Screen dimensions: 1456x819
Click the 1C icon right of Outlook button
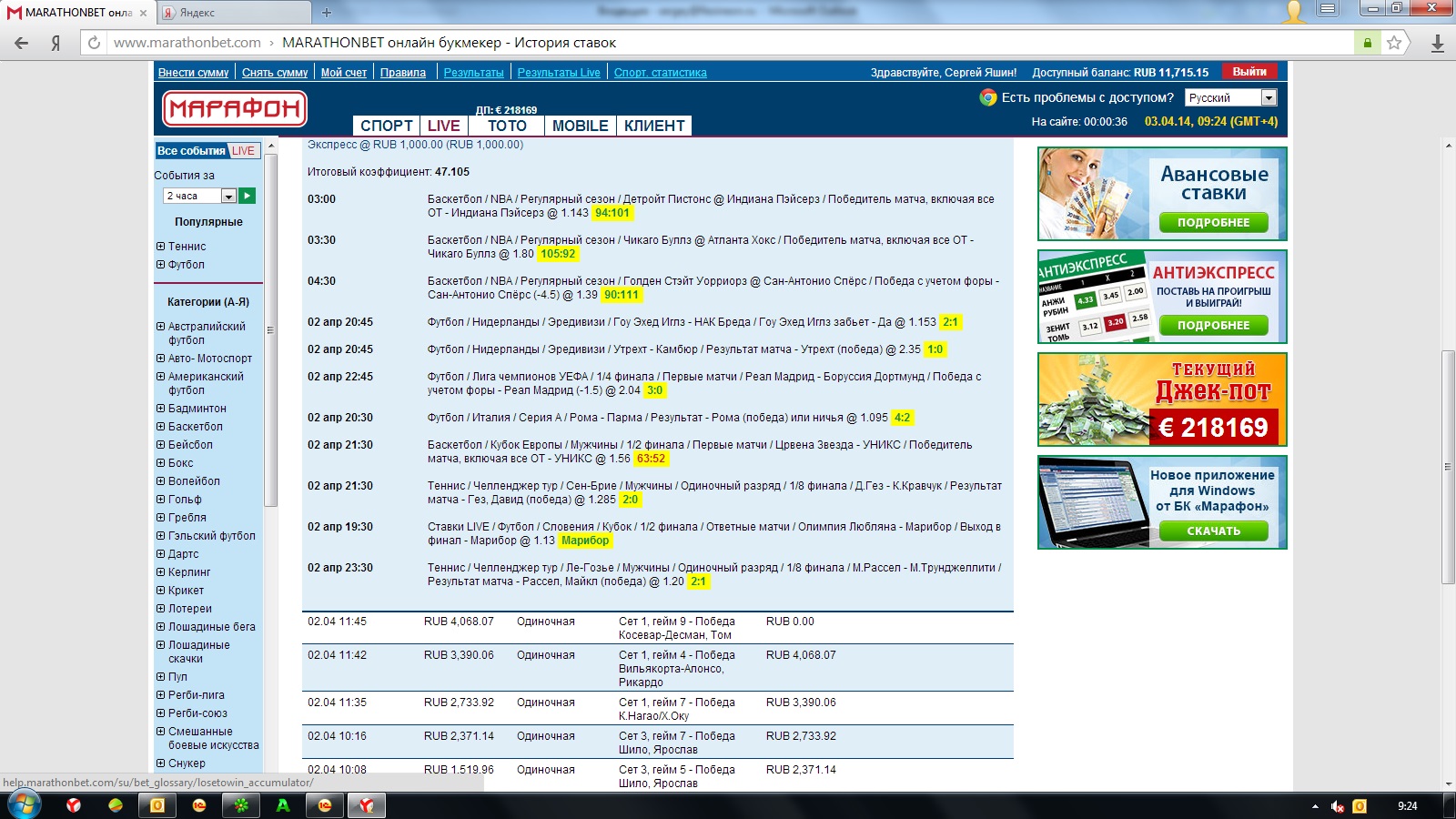coord(199,805)
